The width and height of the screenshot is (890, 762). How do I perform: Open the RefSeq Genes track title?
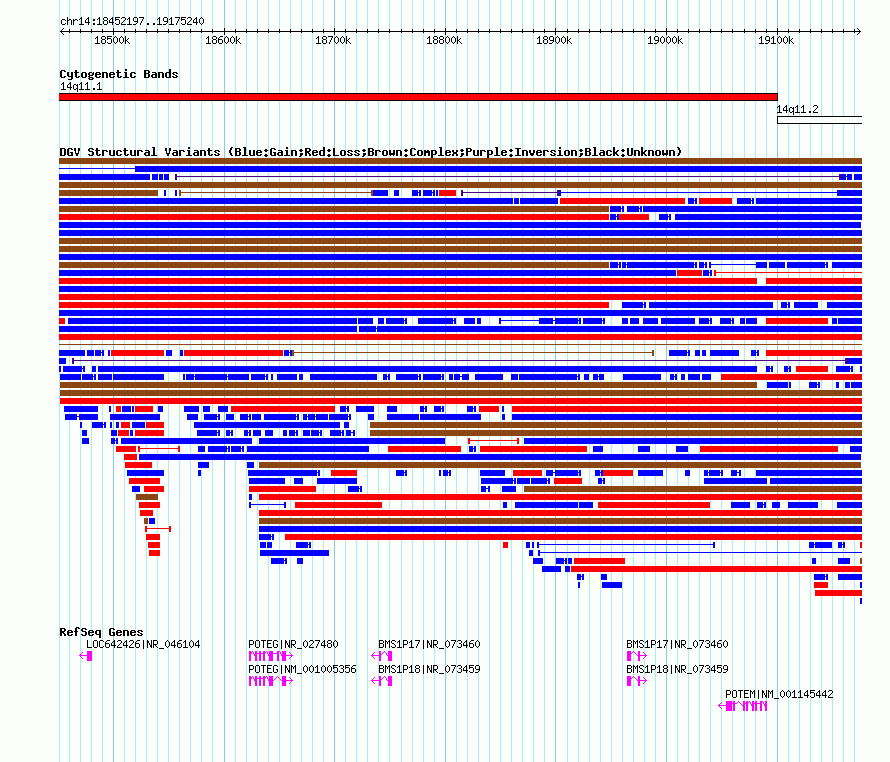click(x=101, y=632)
